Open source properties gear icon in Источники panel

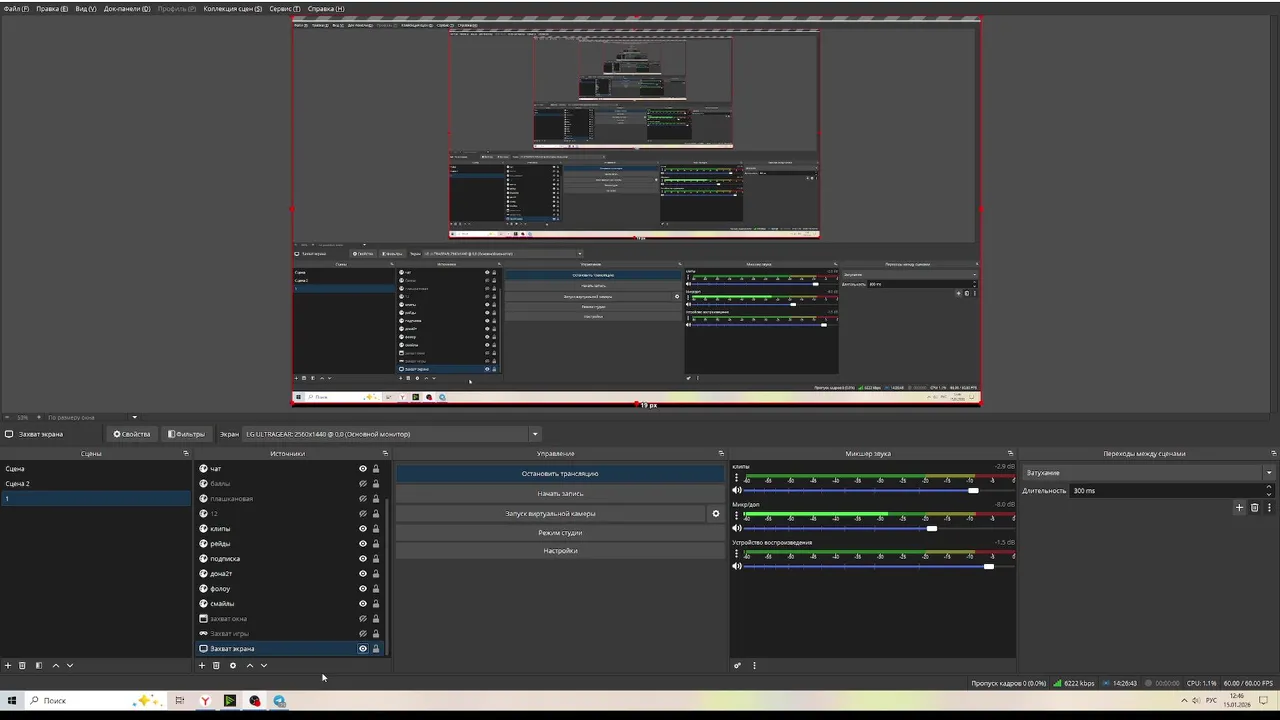pos(233,665)
